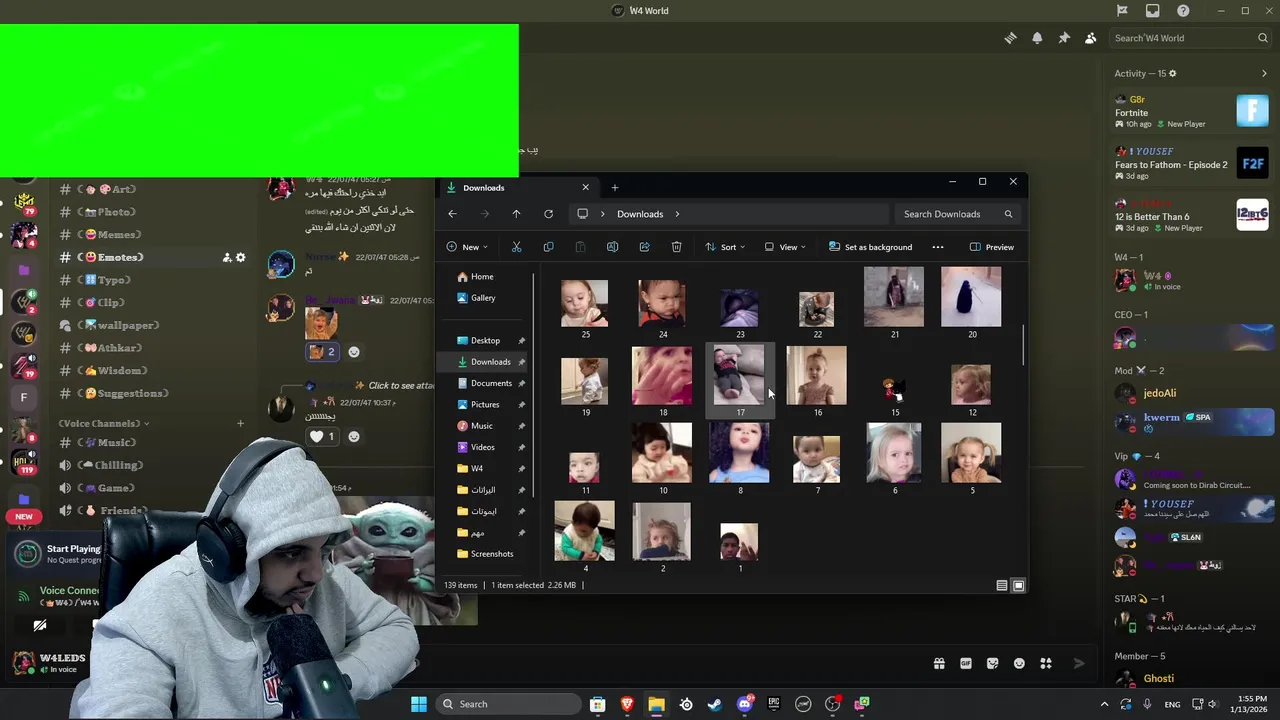
Task: Open Activity settings gear in Discord
Action: click(1173, 73)
